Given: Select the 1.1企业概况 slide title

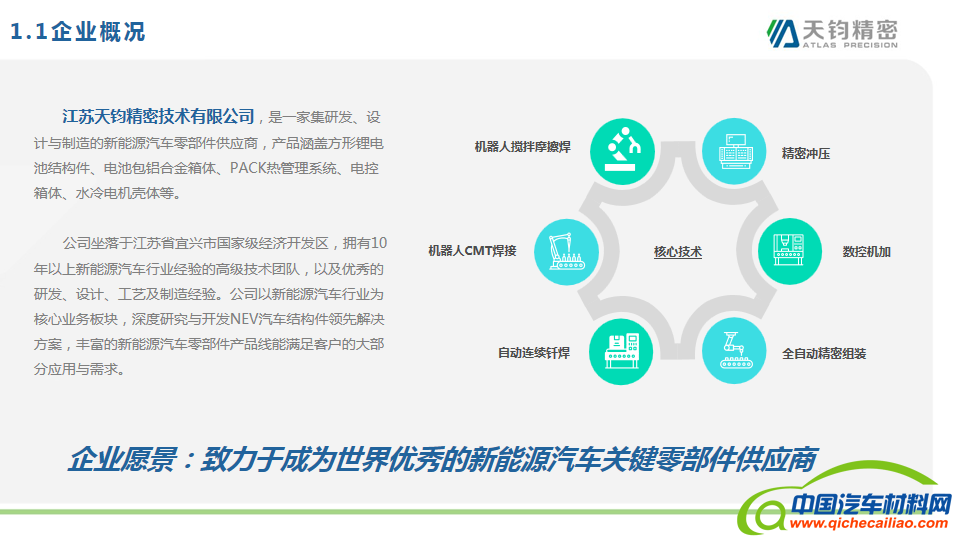Looking at the screenshot, I should point(78,32).
